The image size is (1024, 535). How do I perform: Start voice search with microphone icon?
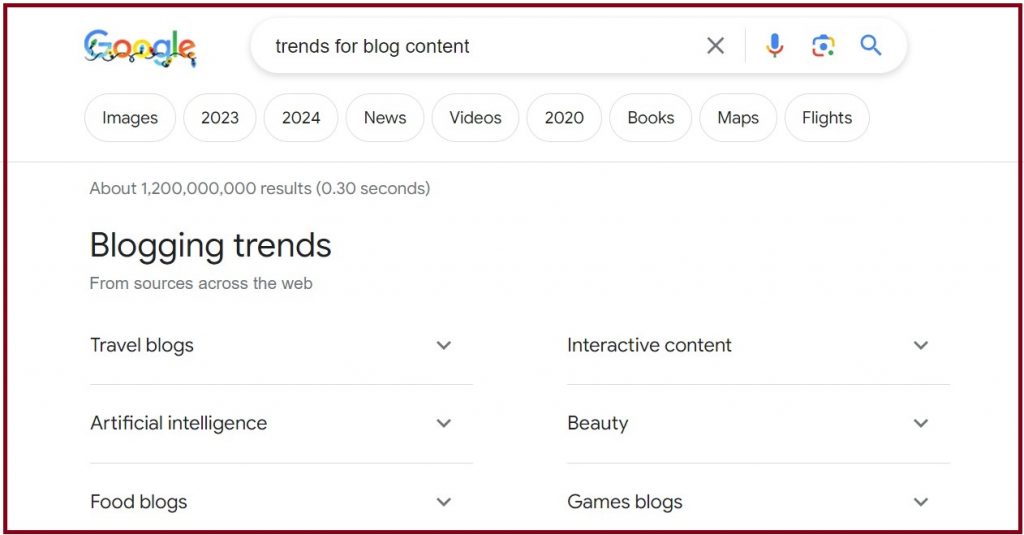(x=774, y=46)
